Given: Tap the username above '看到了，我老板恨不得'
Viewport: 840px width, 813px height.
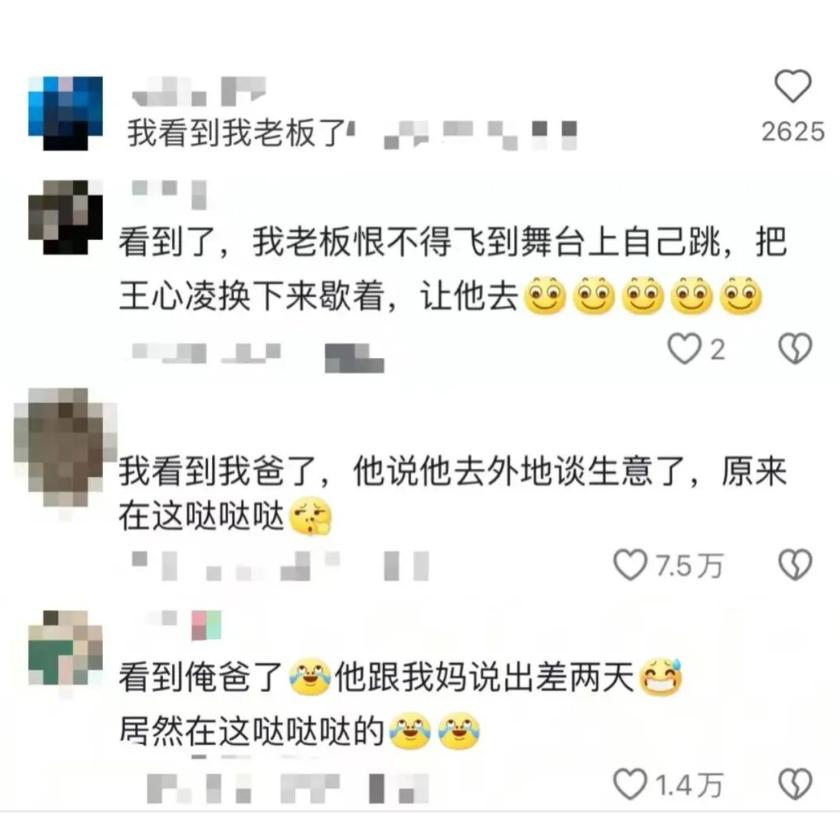Looking at the screenshot, I should click(x=169, y=193).
